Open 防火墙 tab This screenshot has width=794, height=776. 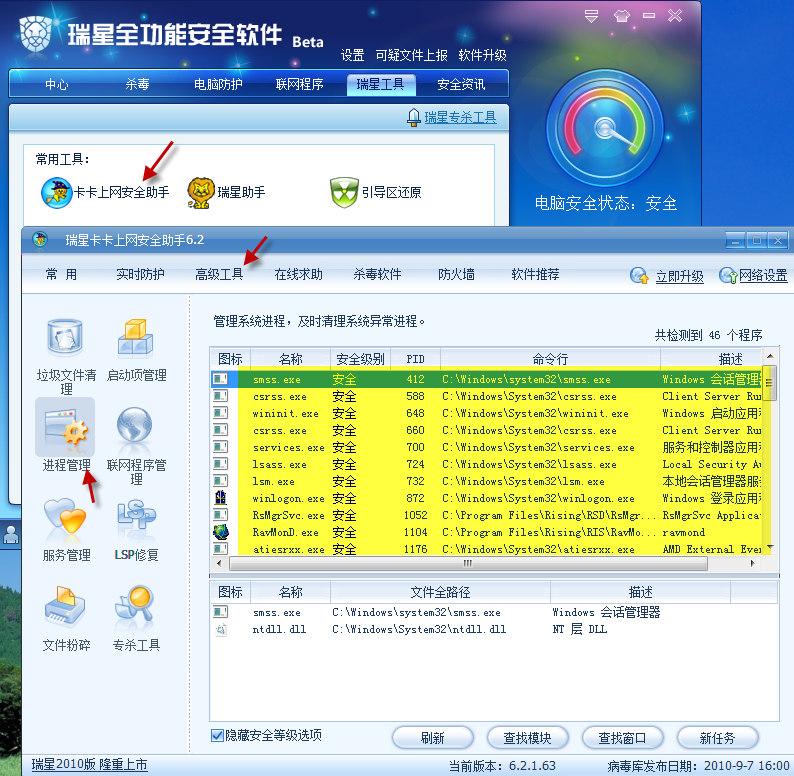coord(456,275)
